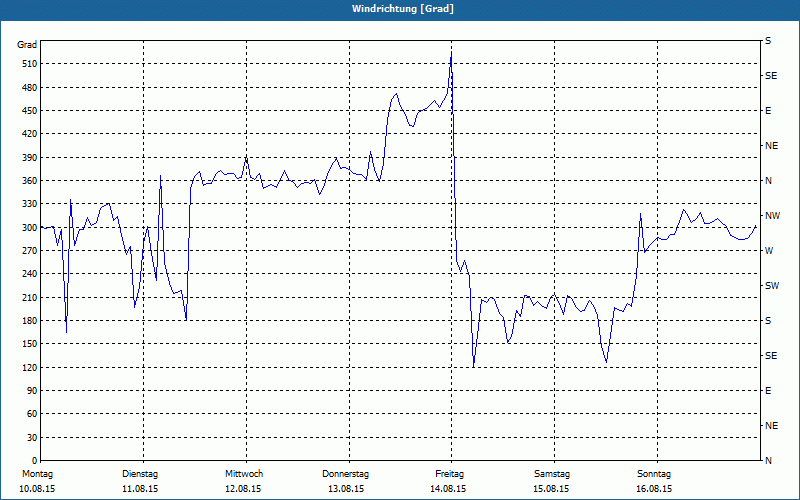Select the 300 degree axis value
The height and width of the screenshot is (500, 800).
point(30,228)
